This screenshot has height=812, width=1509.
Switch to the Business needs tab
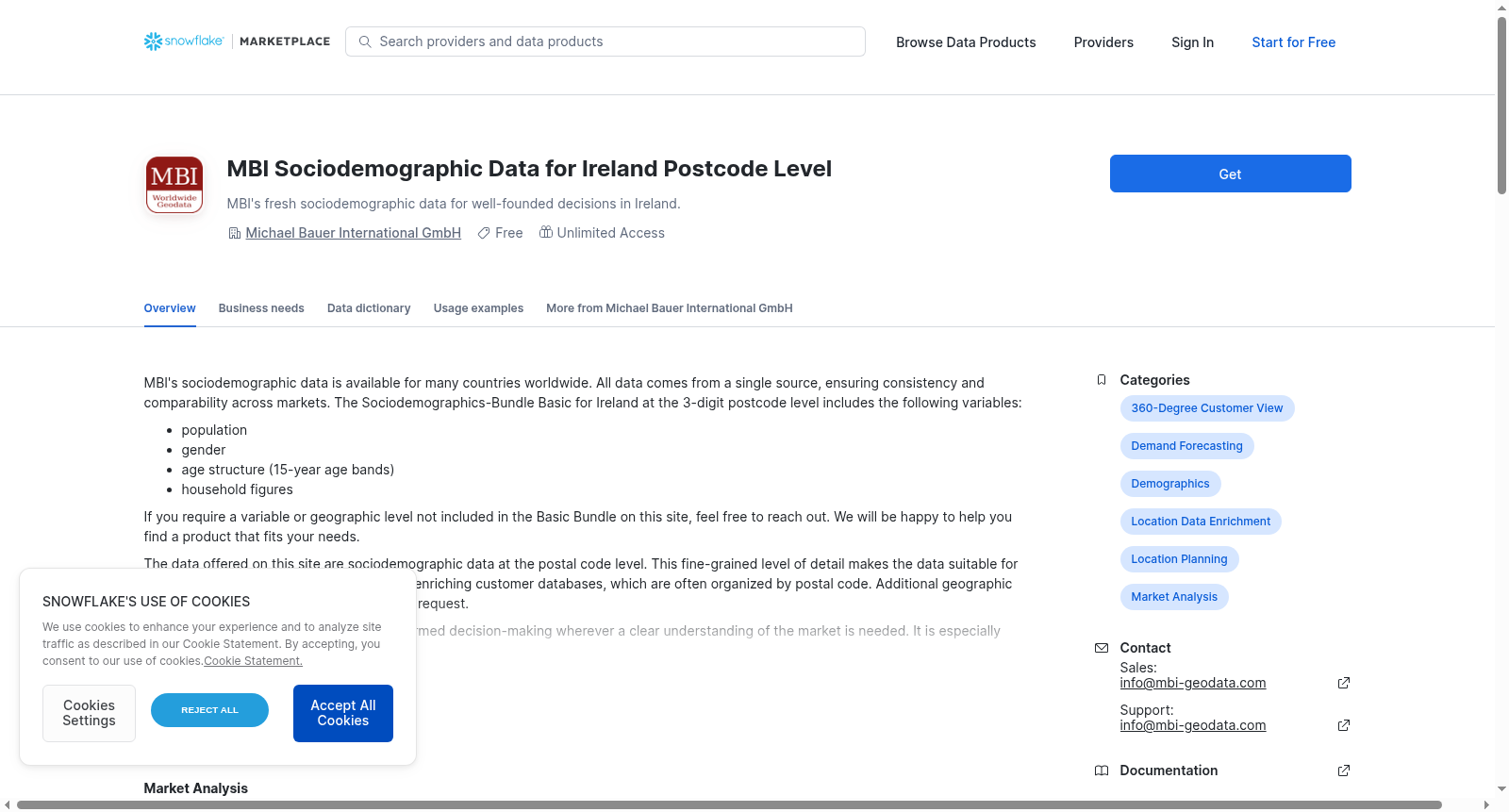tap(261, 308)
